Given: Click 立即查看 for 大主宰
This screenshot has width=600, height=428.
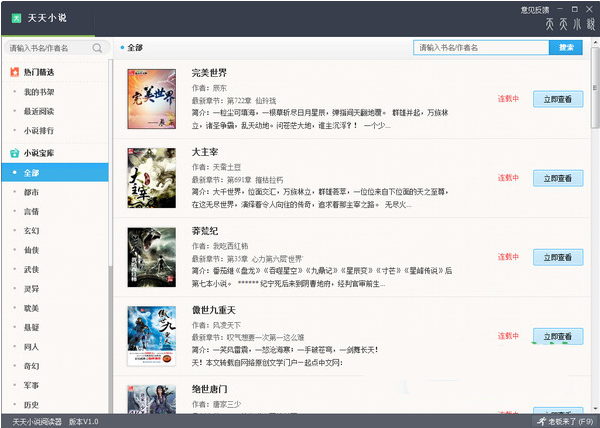Looking at the screenshot, I should coord(558,178).
